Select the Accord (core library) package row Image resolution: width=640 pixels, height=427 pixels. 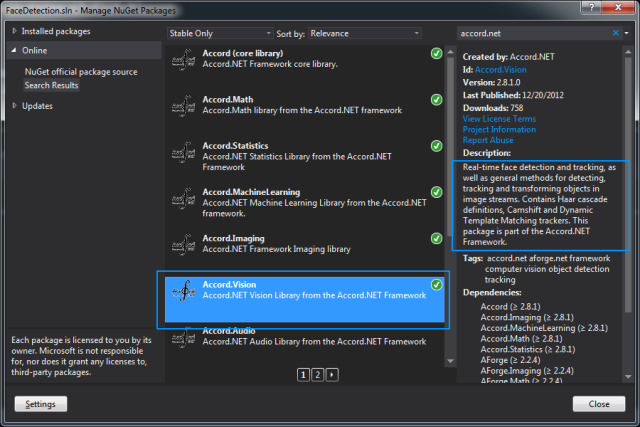(x=304, y=68)
